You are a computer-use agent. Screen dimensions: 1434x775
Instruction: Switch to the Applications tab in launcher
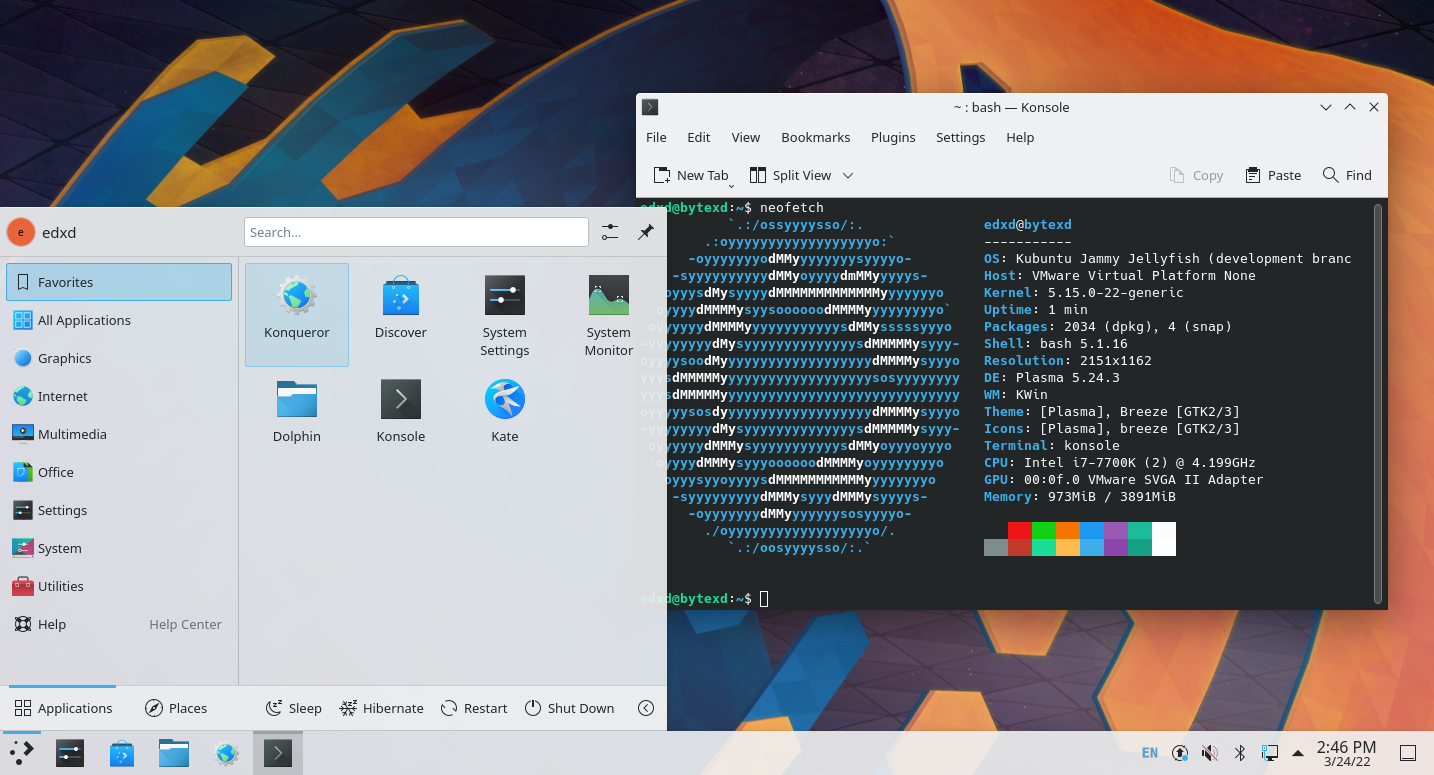click(63, 708)
